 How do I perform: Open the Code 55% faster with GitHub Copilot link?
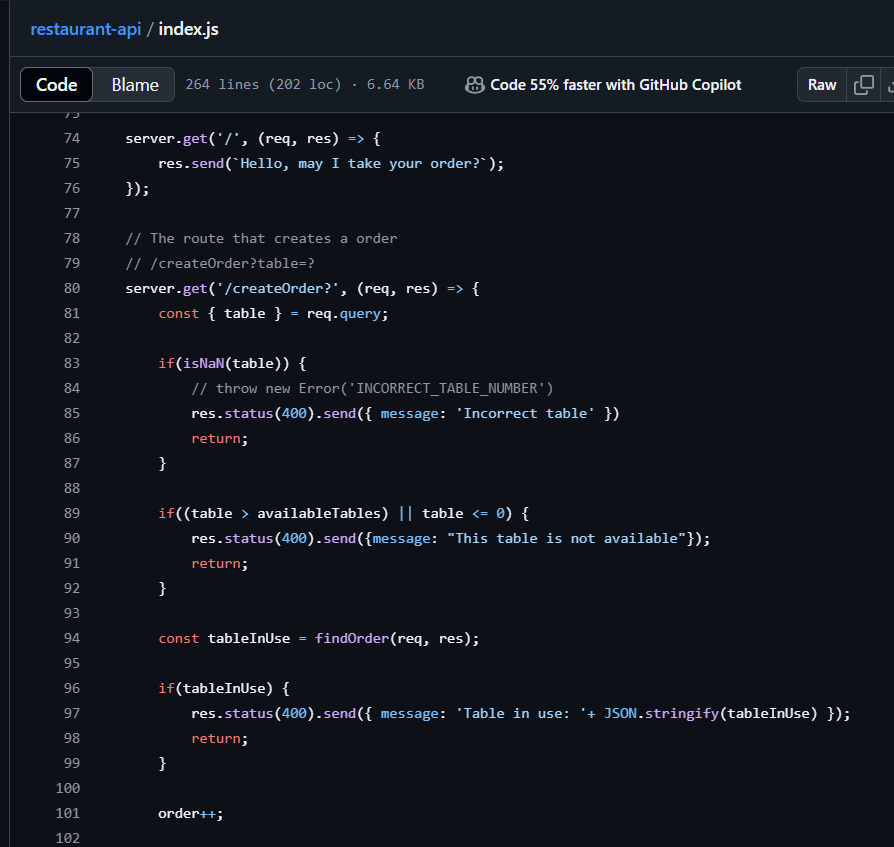click(x=616, y=85)
